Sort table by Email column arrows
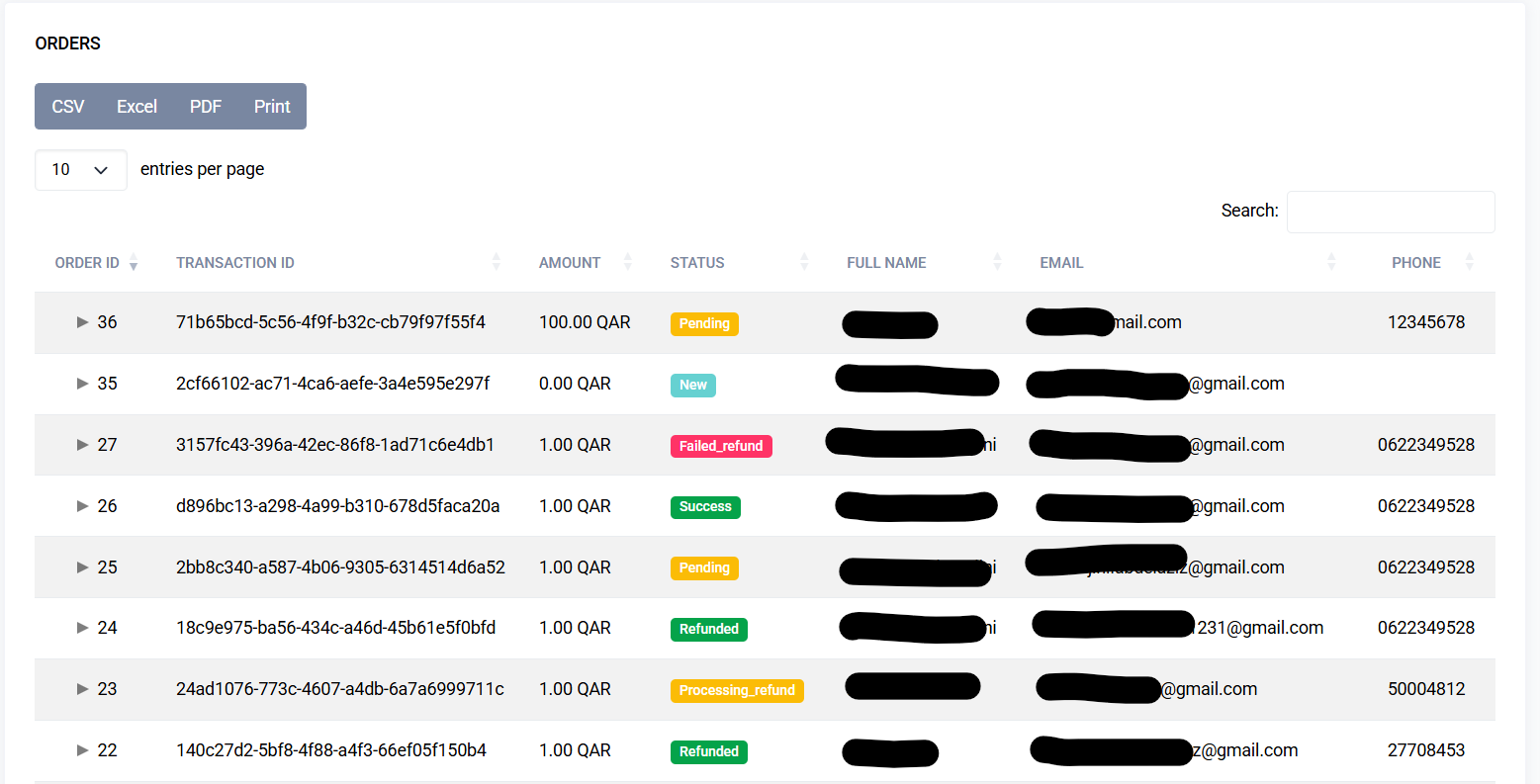The width and height of the screenshot is (1540, 784). click(x=1331, y=263)
